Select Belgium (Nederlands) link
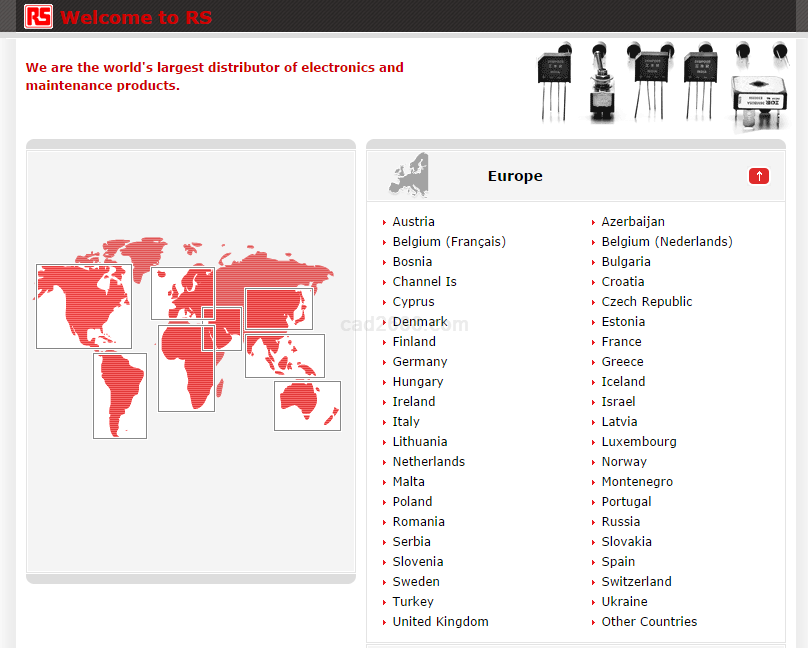 (x=666, y=241)
